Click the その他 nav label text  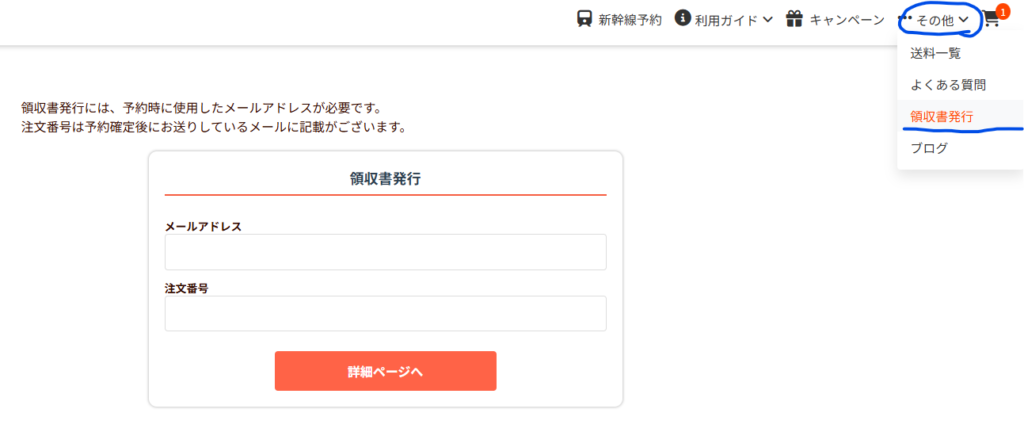[x=935, y=21]
